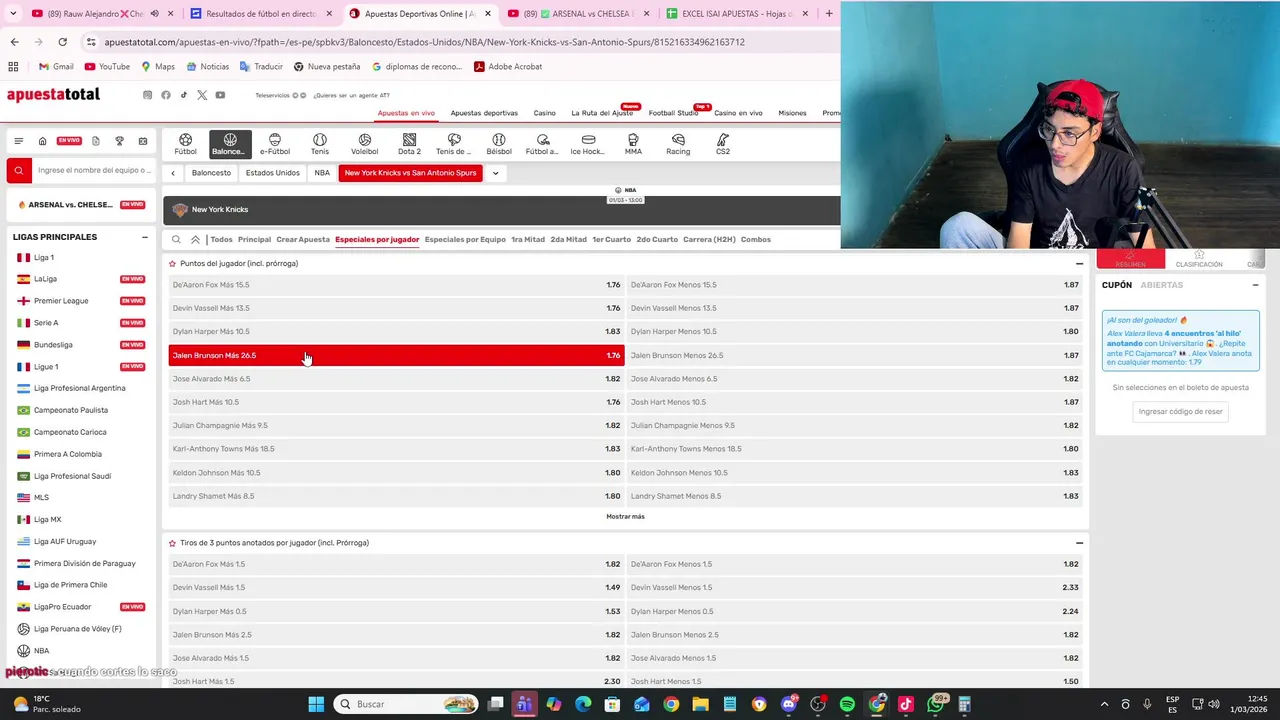Click the market search magnifier icon

point(176,240)
